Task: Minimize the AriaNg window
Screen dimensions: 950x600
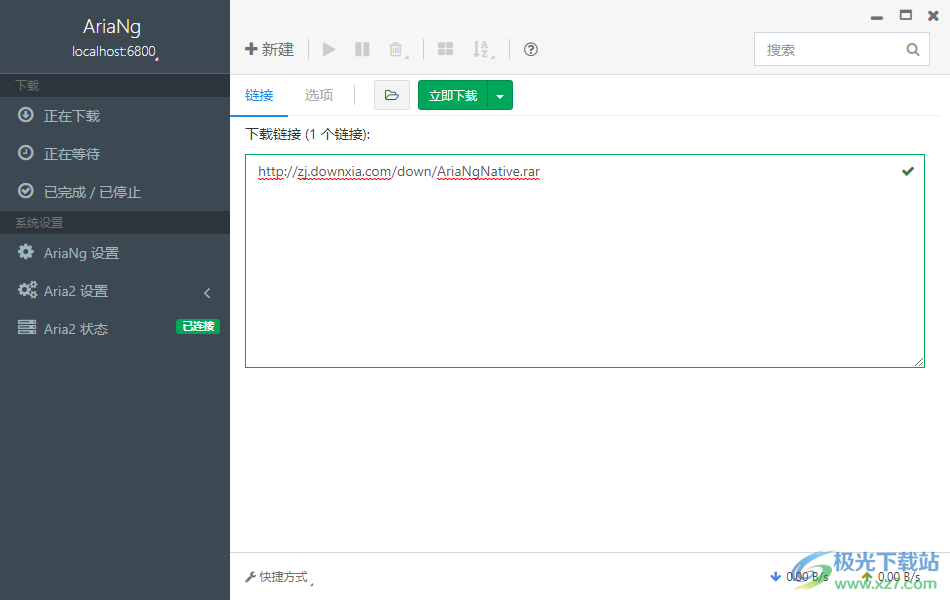Action: (x=877, y=16)
